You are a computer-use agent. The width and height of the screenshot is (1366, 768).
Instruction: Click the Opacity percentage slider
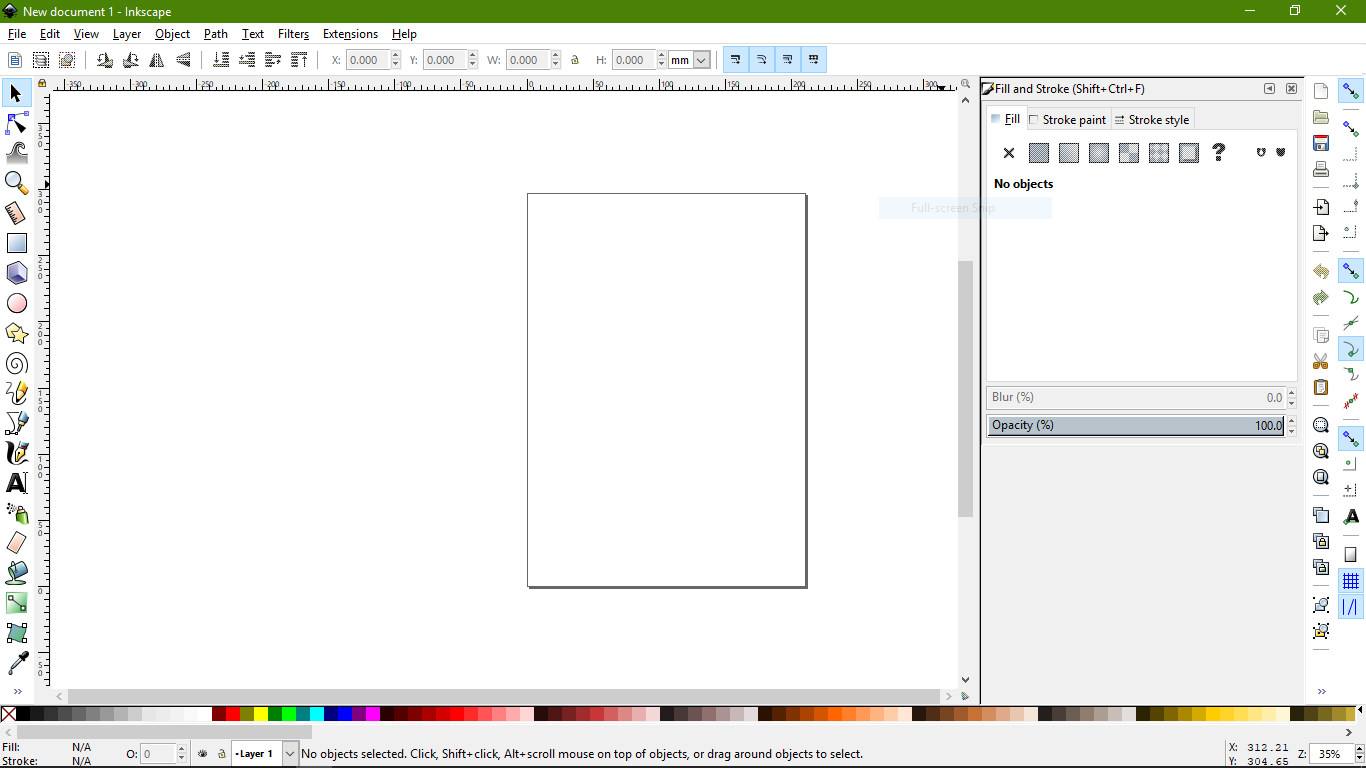click(x=1135, y=425)
